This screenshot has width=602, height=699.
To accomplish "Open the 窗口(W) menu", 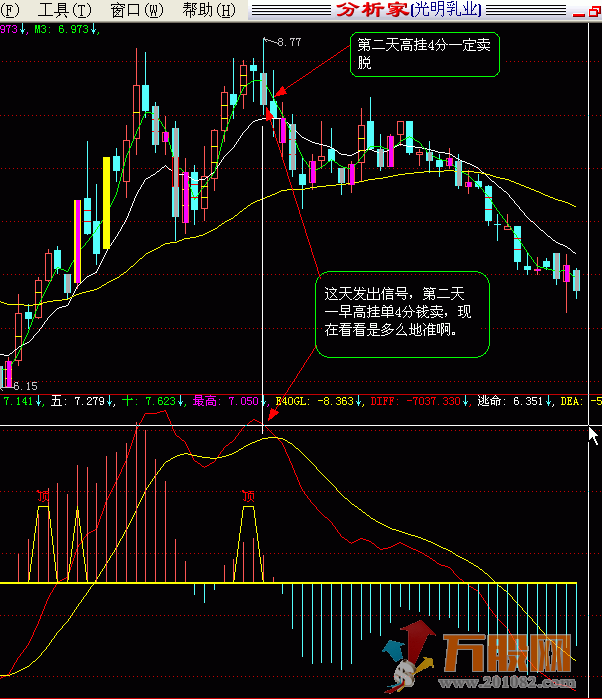I will [x=137, y=10].
